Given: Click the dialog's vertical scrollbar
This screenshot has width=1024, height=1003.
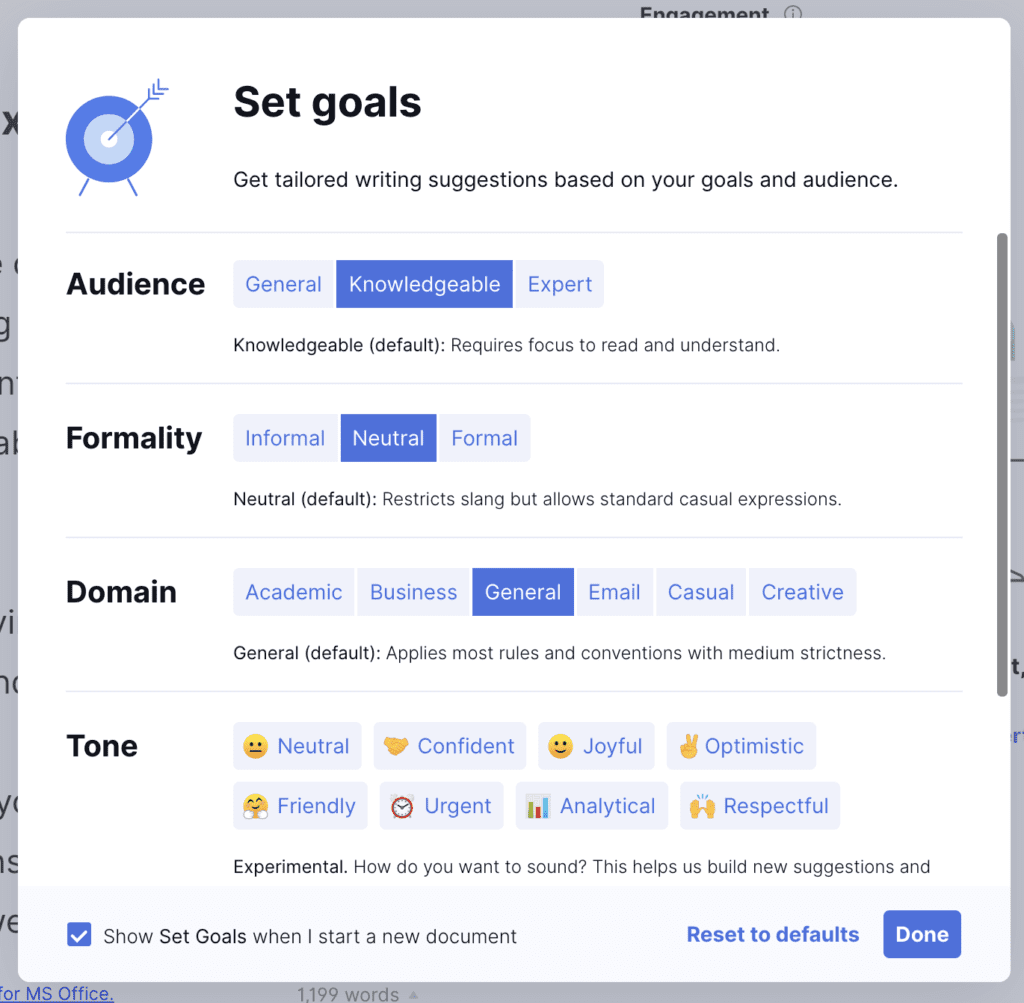Looking at the screenshot, I should pos(1002,465).
